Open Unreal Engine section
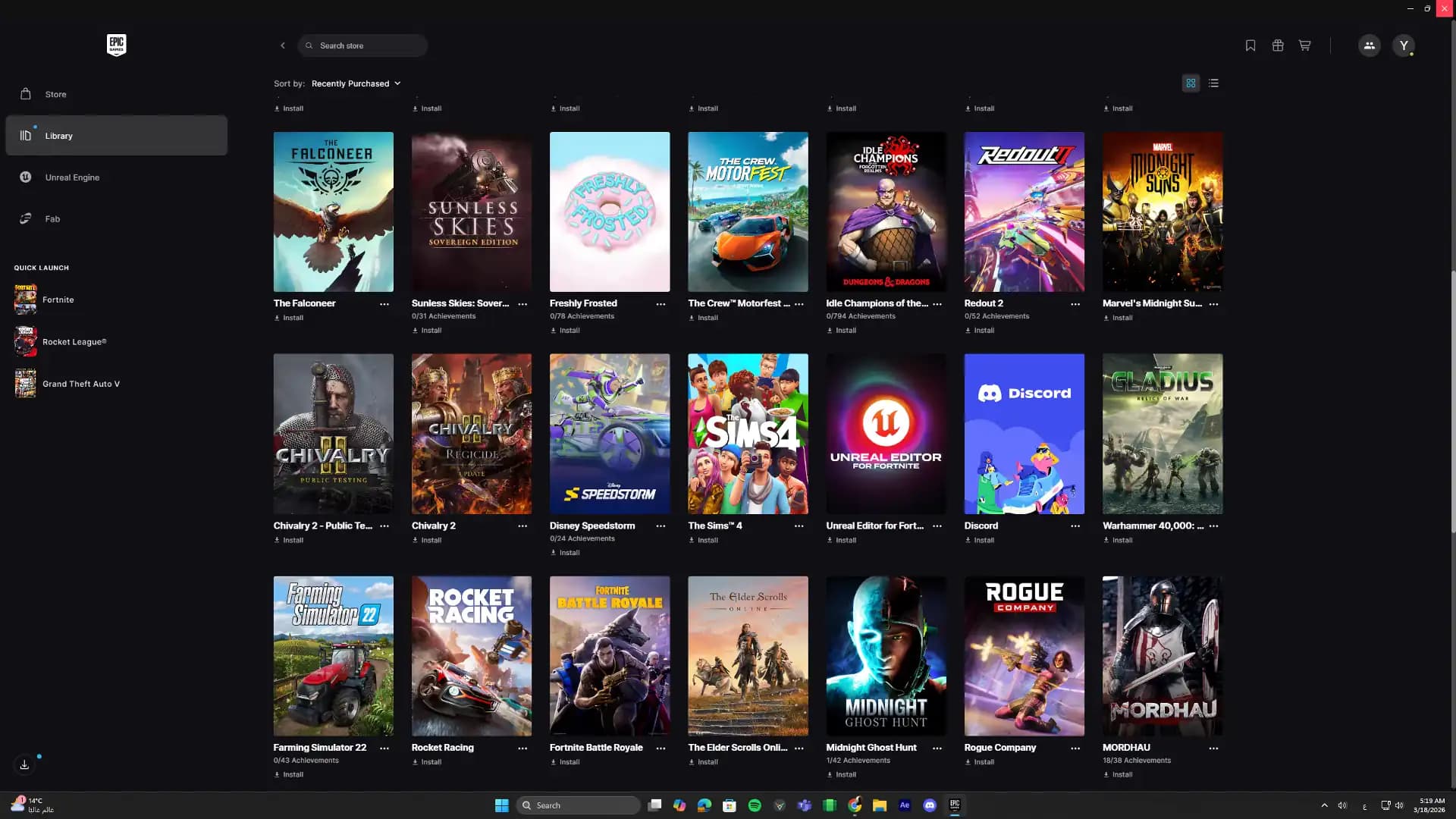 pyautogui.click(x=116, y=177)
